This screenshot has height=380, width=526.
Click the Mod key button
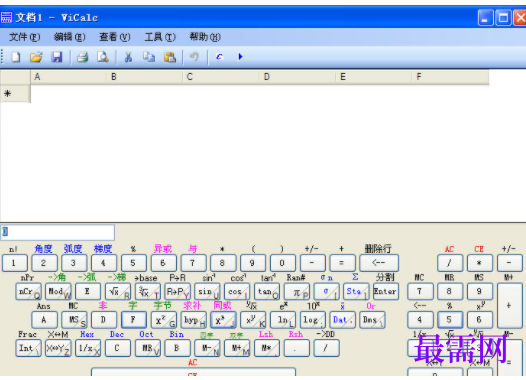coord(58,291)
